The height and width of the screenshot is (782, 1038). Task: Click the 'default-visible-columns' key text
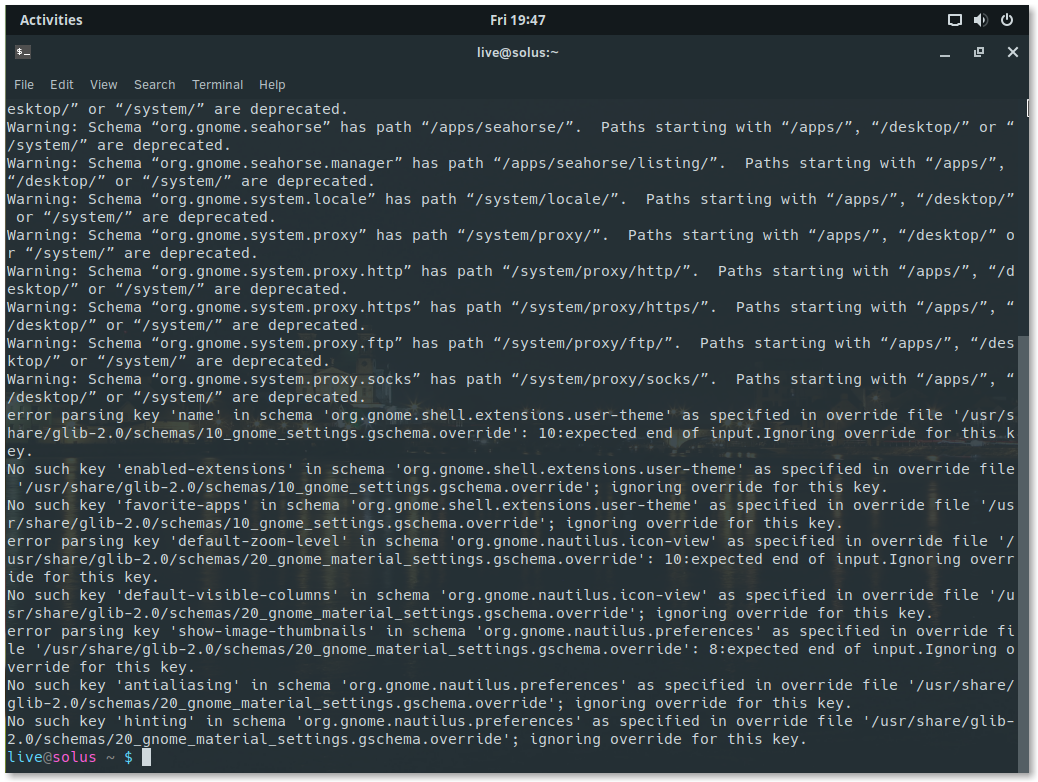[228, 595]
